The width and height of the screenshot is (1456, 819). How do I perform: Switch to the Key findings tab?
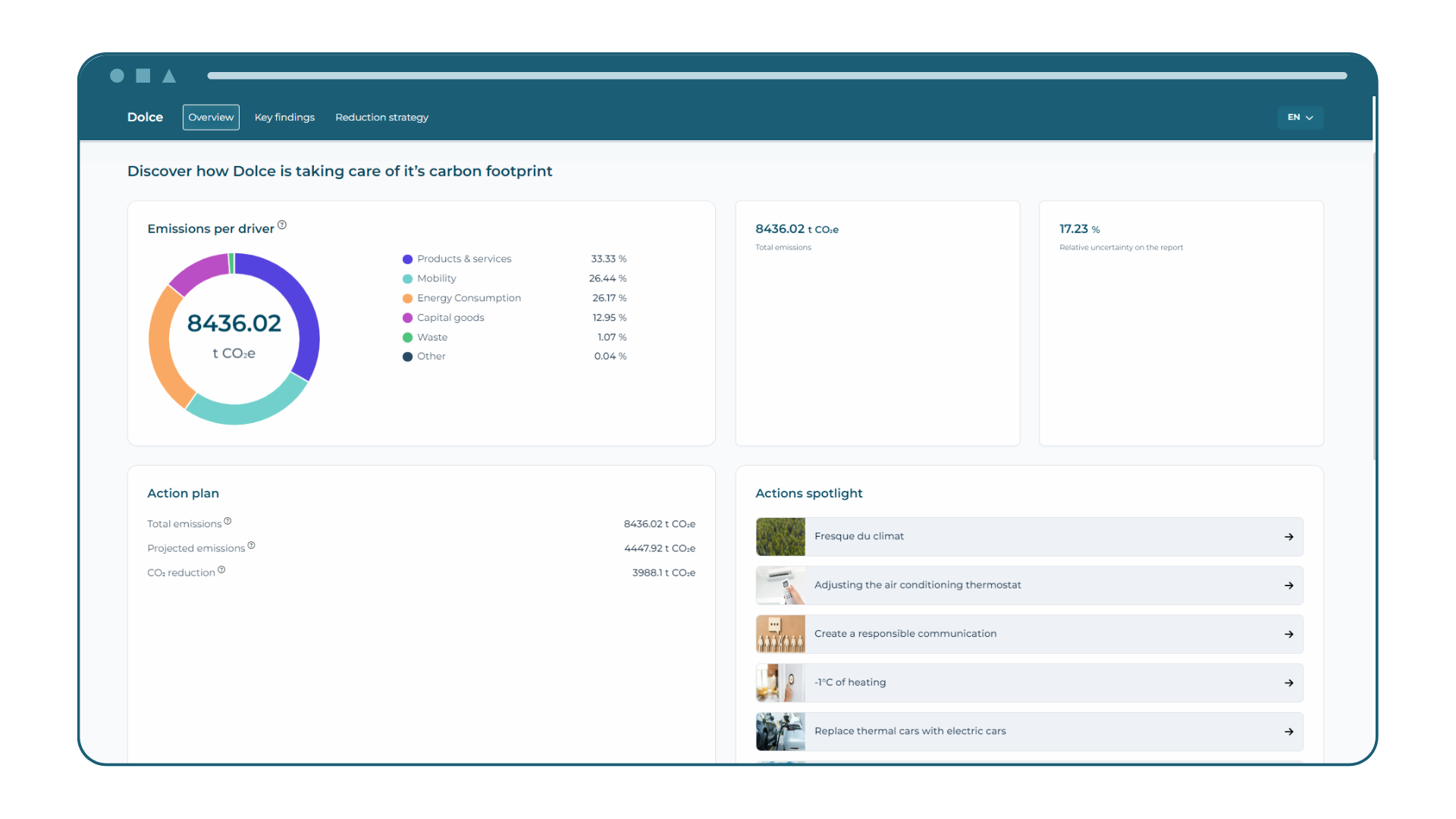(x=284, y=118)
